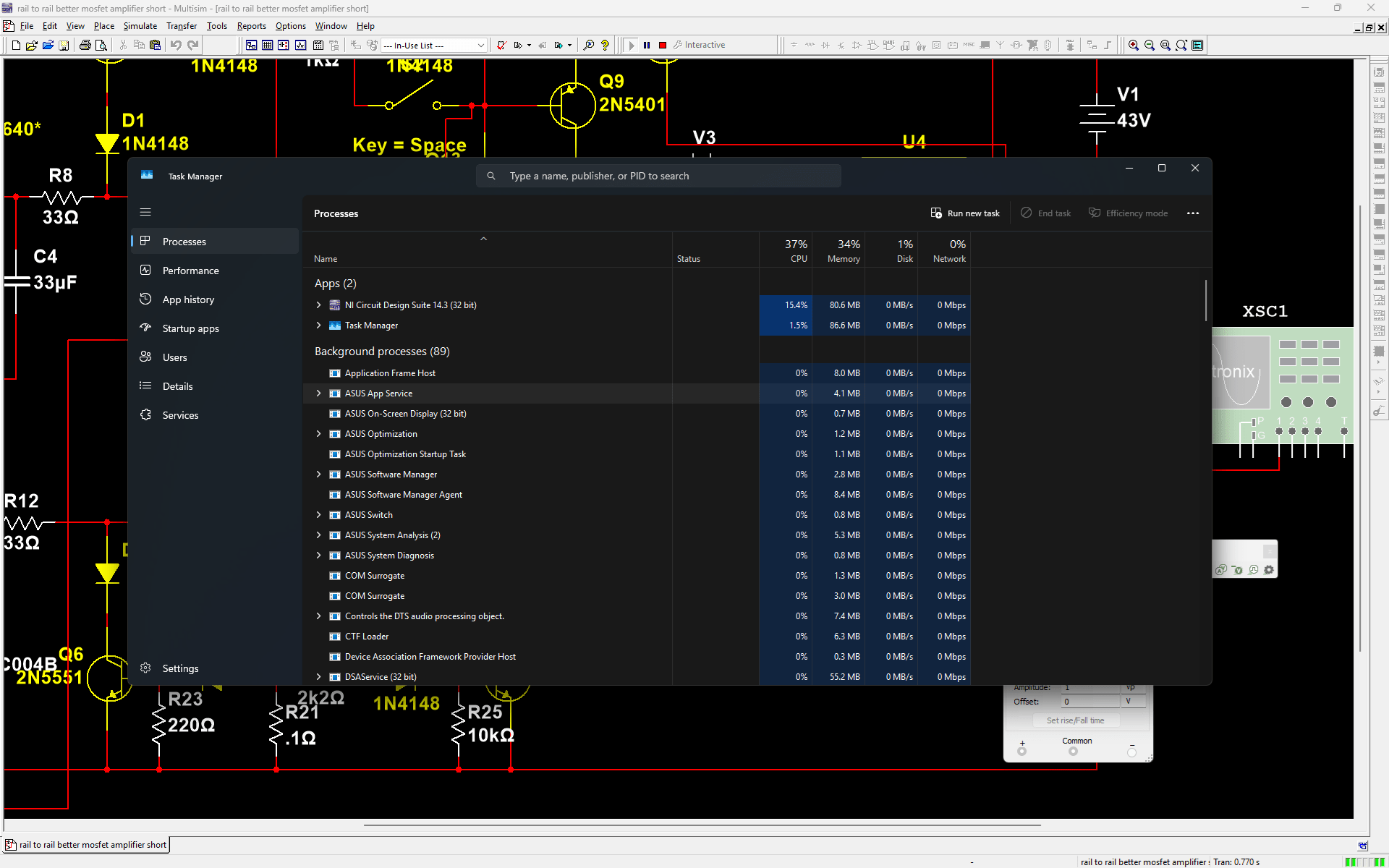Click the Electrical Rules Check icon
The width and height of the screenshot is (1389, 868).
click(x=501, y=45)
